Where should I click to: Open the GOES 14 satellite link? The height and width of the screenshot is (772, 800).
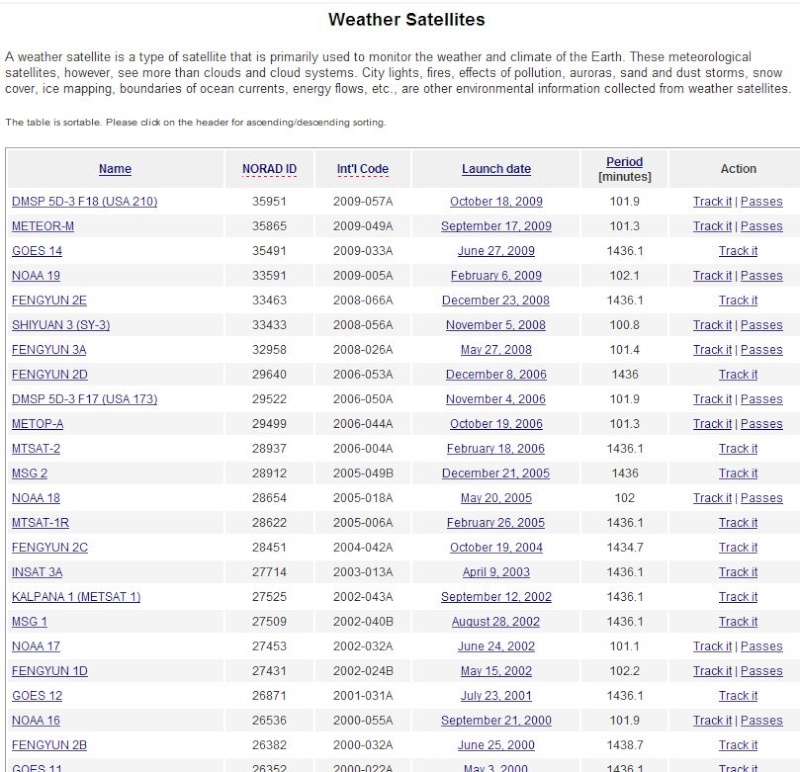click(37, 251)
